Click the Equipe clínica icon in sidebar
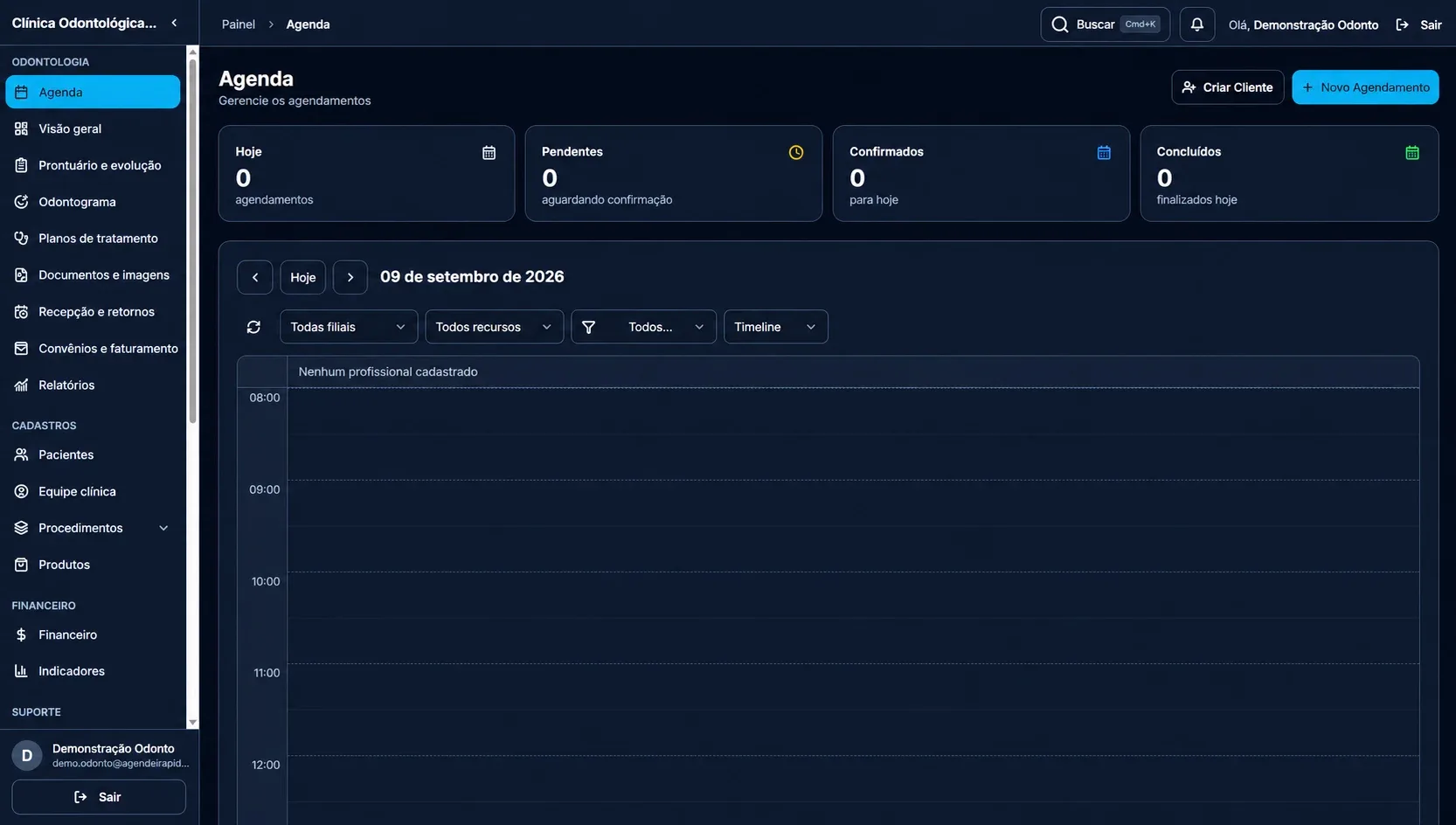Image resolution: width=1456 pixels, height=825 pixels. click(22, 492)
